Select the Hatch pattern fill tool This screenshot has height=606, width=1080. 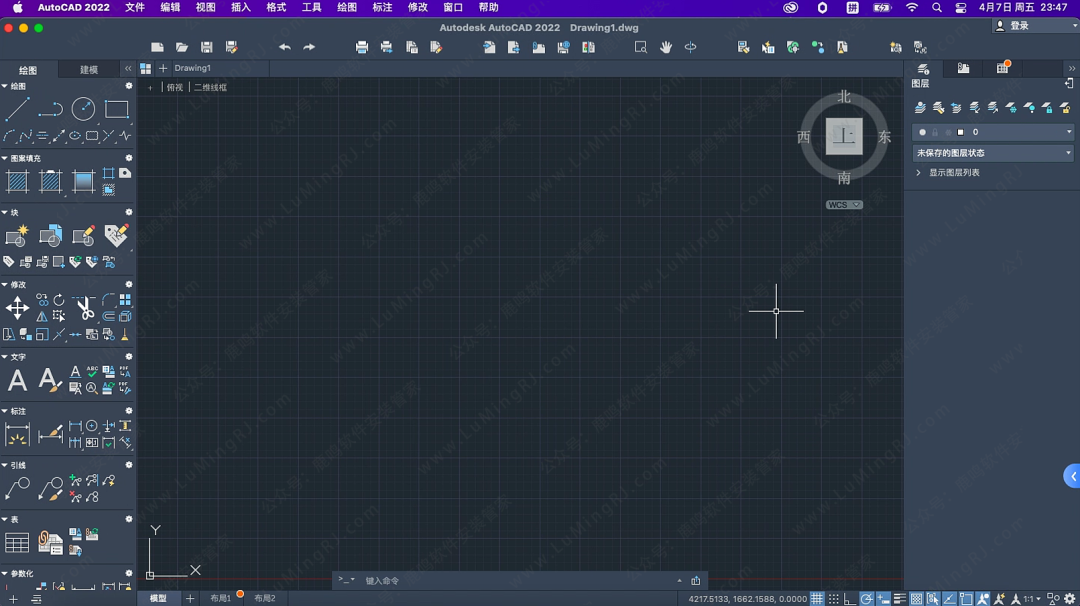click(17, 181)
